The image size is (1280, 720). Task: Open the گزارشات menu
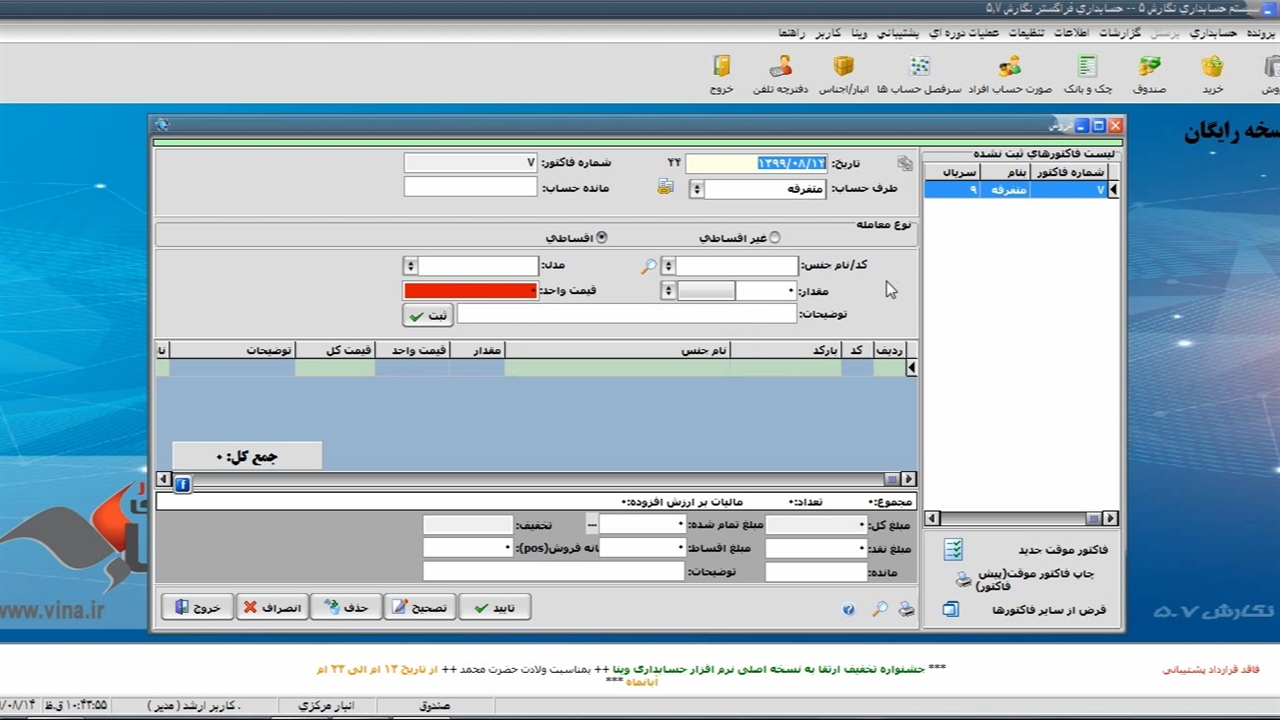tap(1120, 33)
